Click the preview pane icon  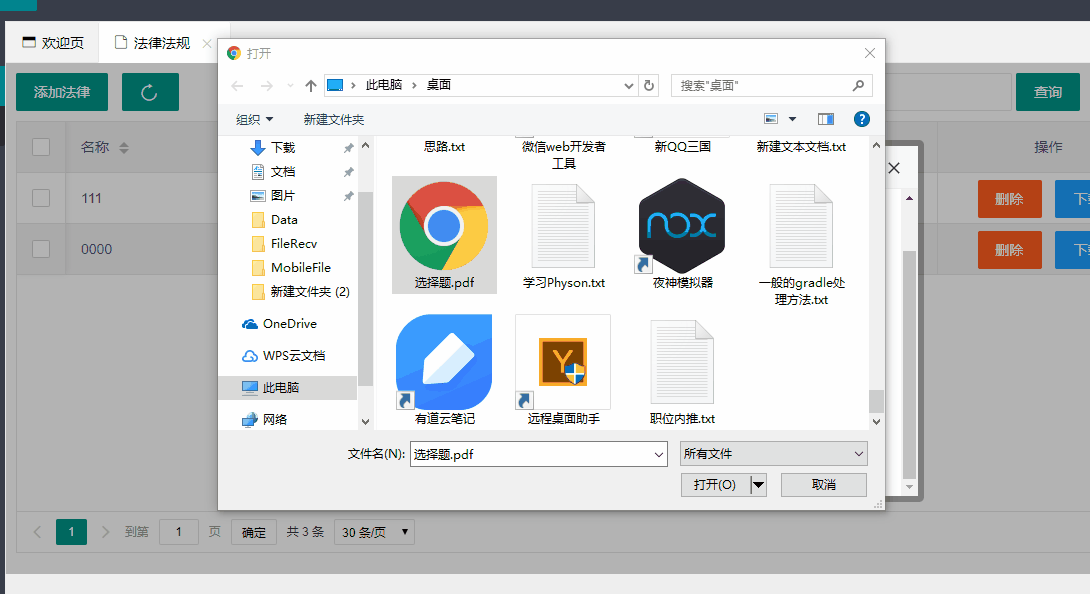(x=825, y=118)
